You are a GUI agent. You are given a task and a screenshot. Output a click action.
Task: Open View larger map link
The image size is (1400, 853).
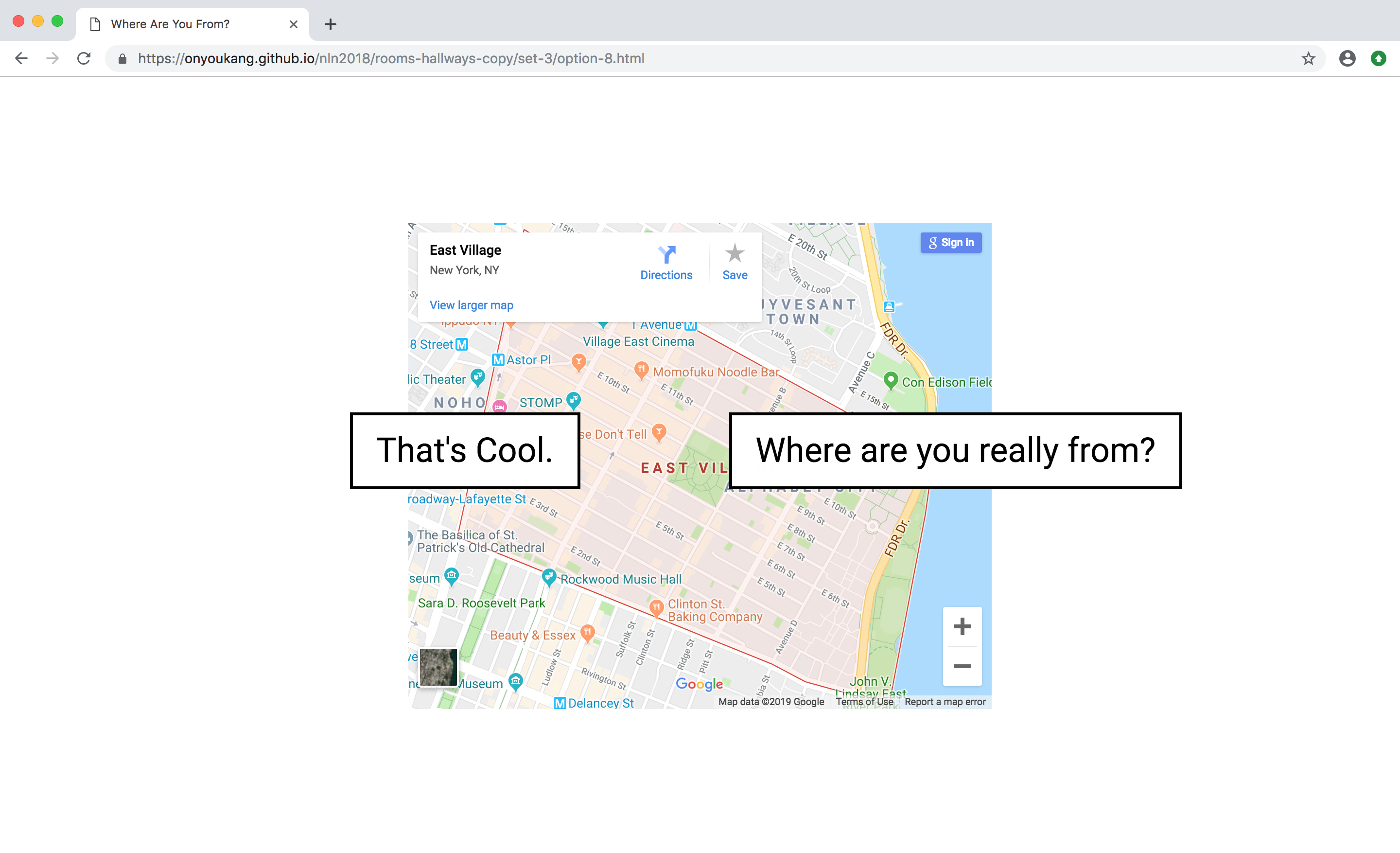(471, 305)
